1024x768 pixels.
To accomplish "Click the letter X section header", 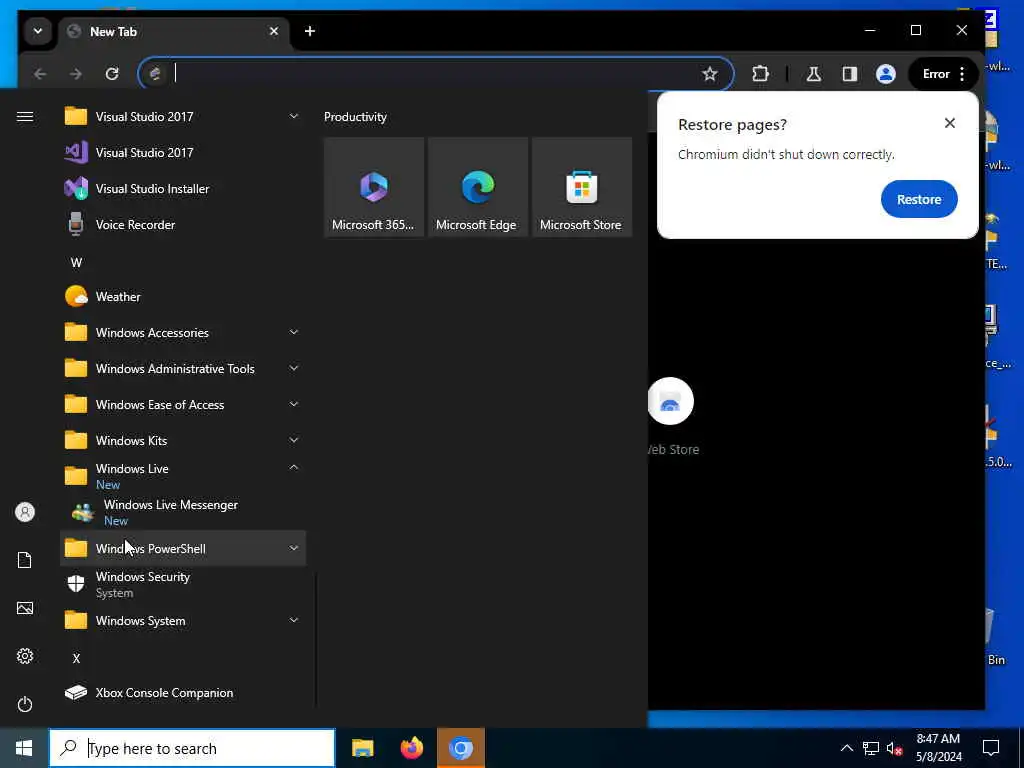I will click(76, 658).
